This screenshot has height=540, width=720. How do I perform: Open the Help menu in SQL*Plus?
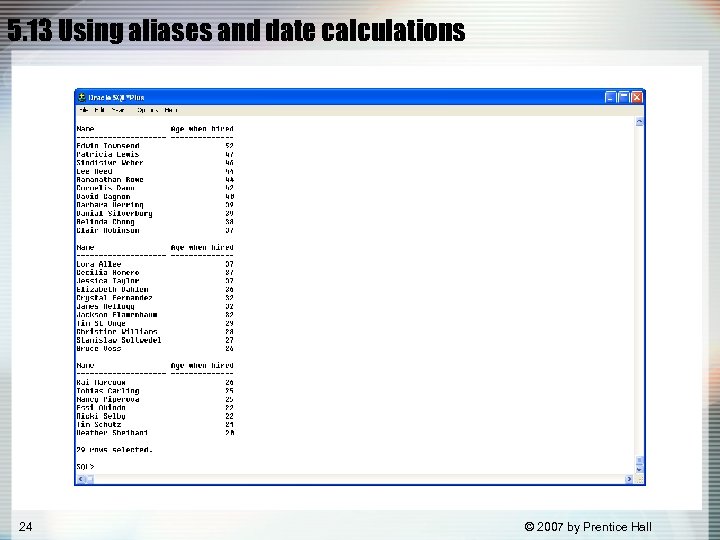(171, 110)
